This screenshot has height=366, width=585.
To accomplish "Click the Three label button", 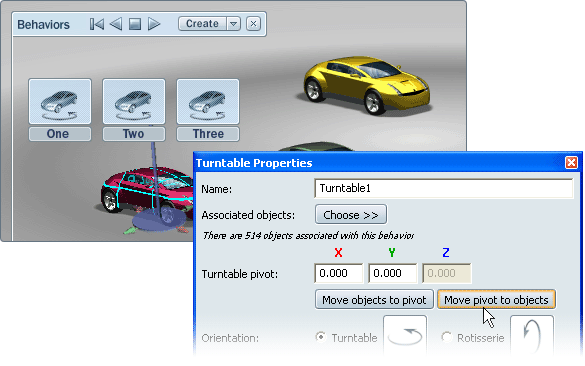I will [208, 134].
